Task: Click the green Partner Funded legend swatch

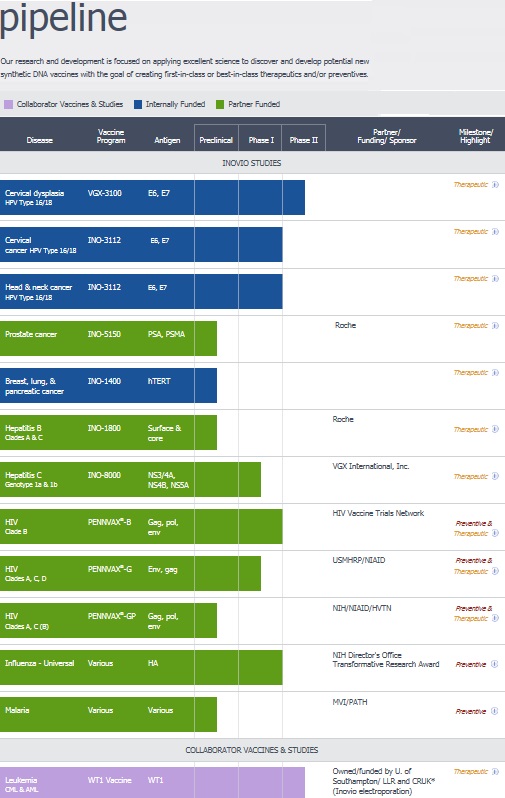Action: coord(220,104)
